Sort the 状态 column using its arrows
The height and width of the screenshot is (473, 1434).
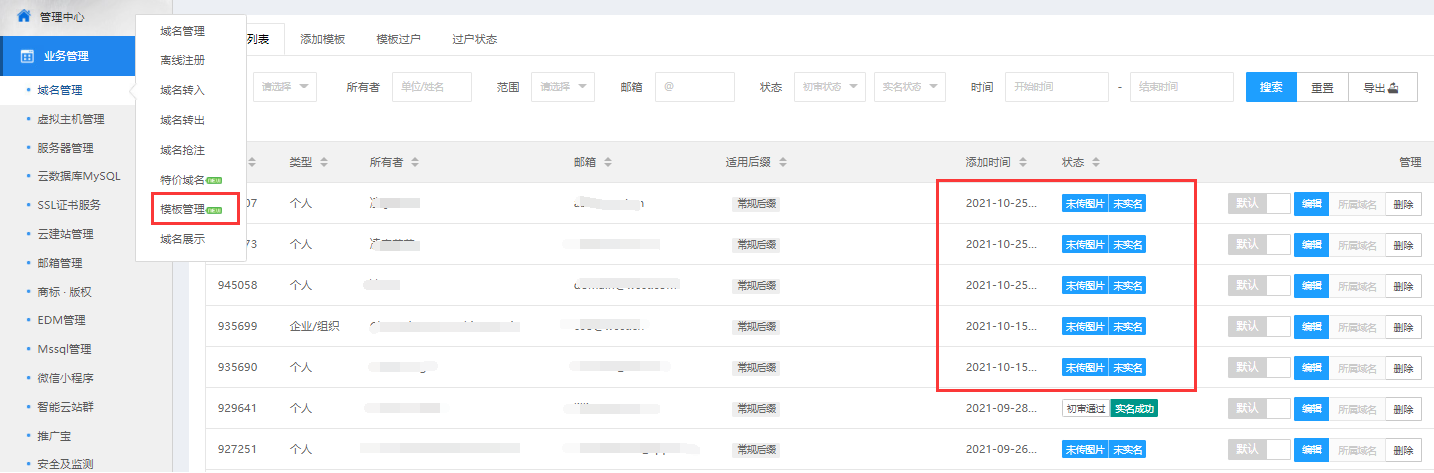click(1095, 162)
